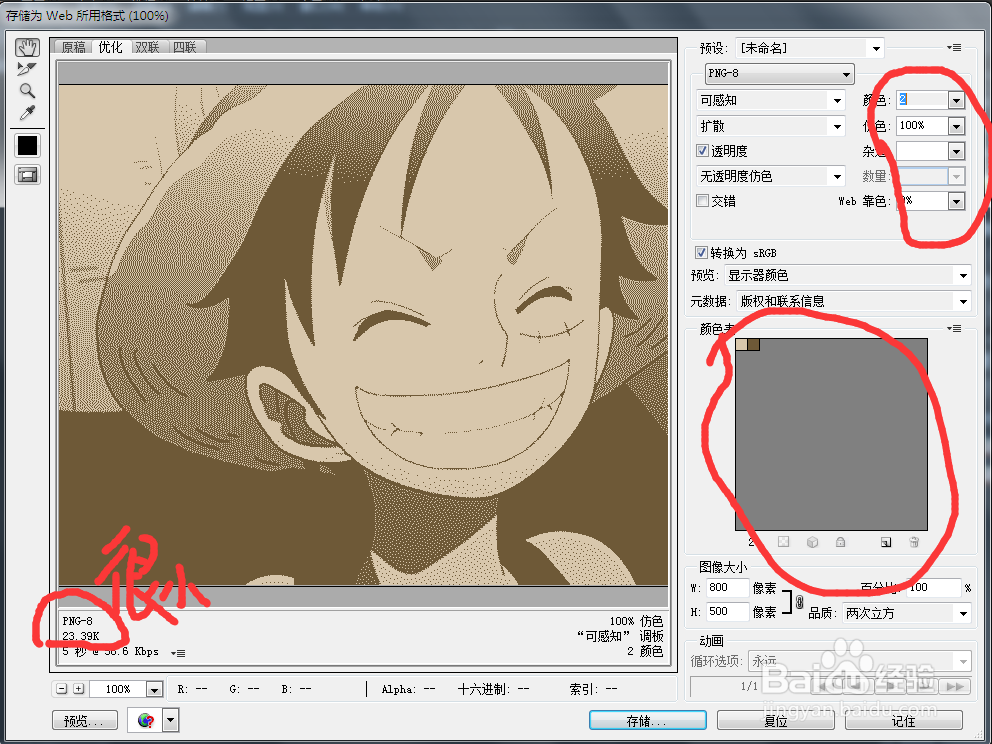
Task: Select the dark brown color table swatch
Action: tap(753, 344)
